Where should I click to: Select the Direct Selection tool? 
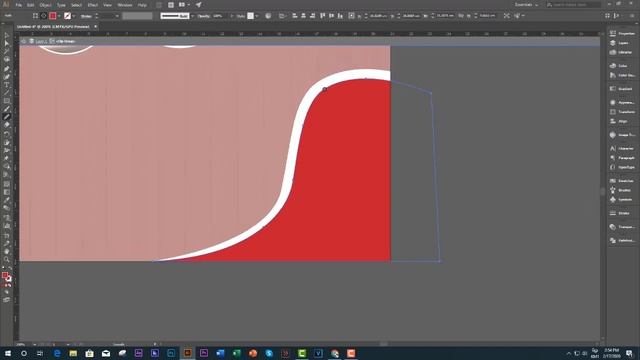click(7, 44)
